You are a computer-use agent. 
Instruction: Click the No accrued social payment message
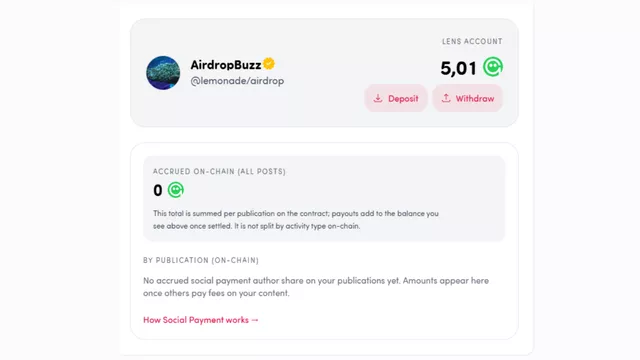(x=316, y=287)
